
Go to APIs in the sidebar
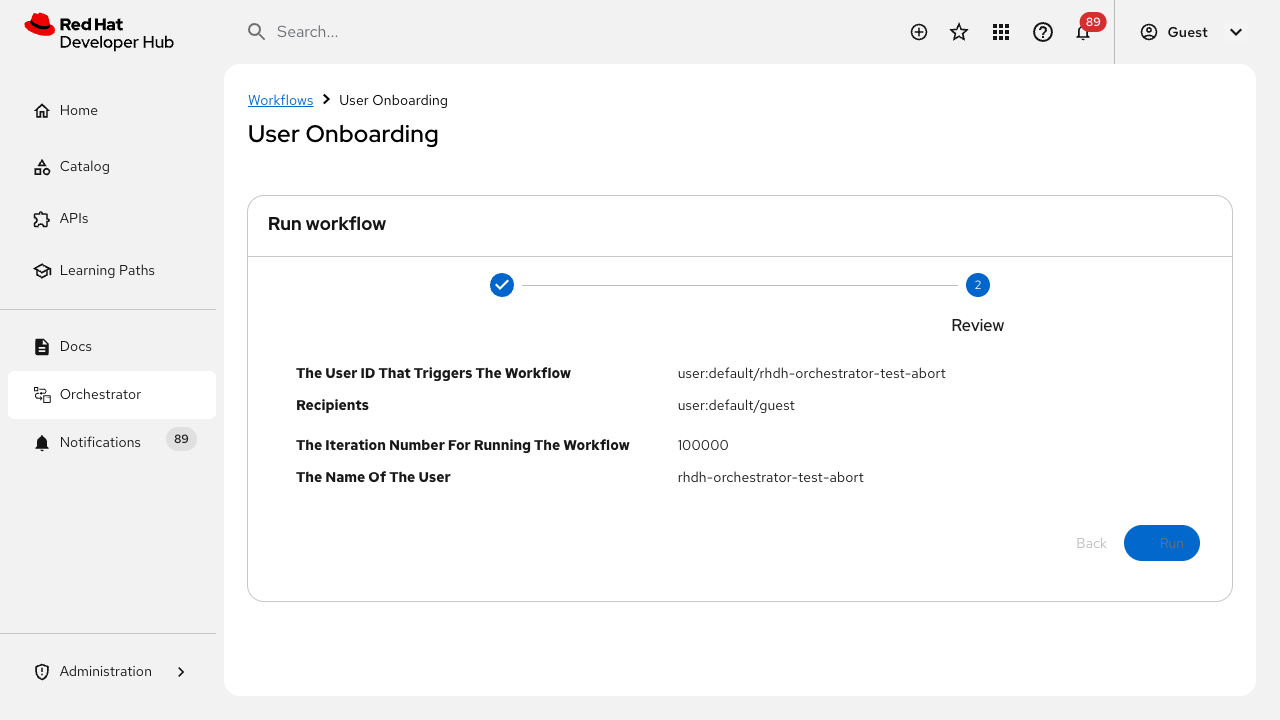[x=74, y=218]
